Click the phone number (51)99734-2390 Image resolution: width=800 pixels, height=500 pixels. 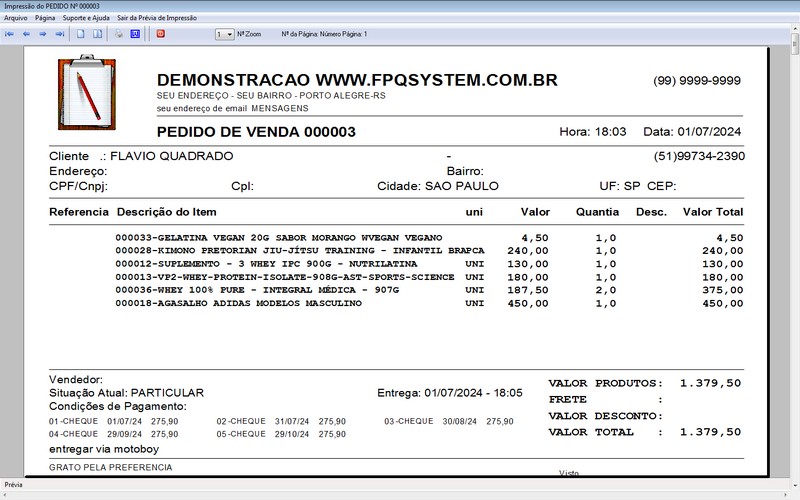coord(699,156)
